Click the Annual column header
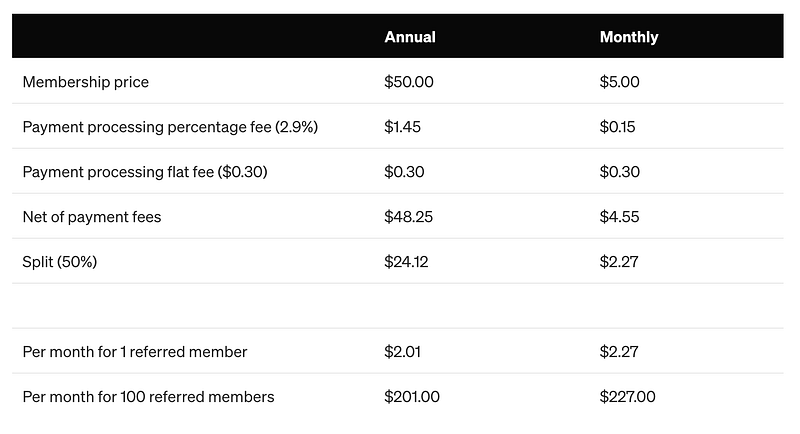This screenshot has width=800, height=434. coord(410,37)
